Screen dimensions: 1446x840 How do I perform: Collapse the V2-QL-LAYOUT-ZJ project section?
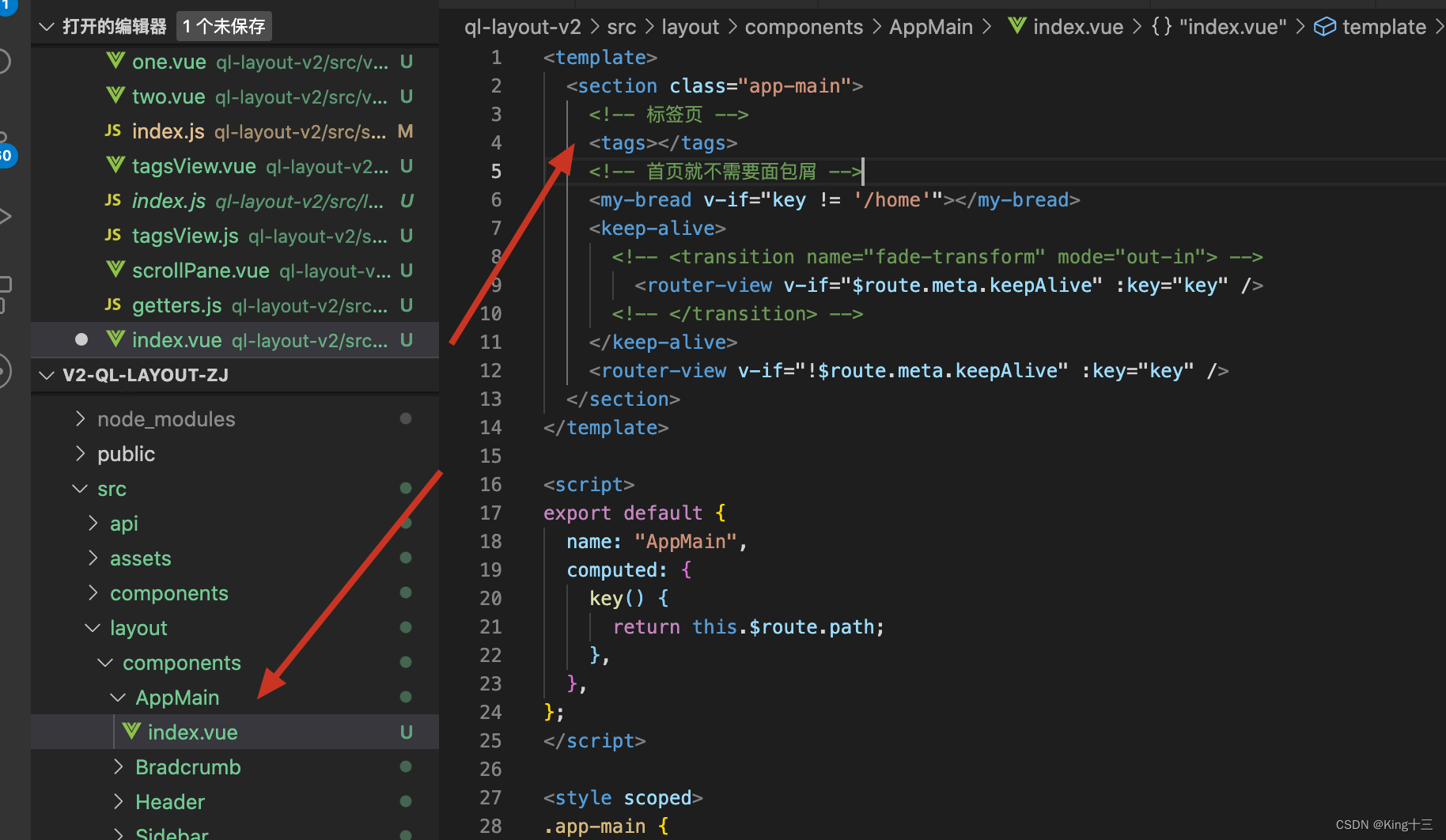[x=47, y=375]
